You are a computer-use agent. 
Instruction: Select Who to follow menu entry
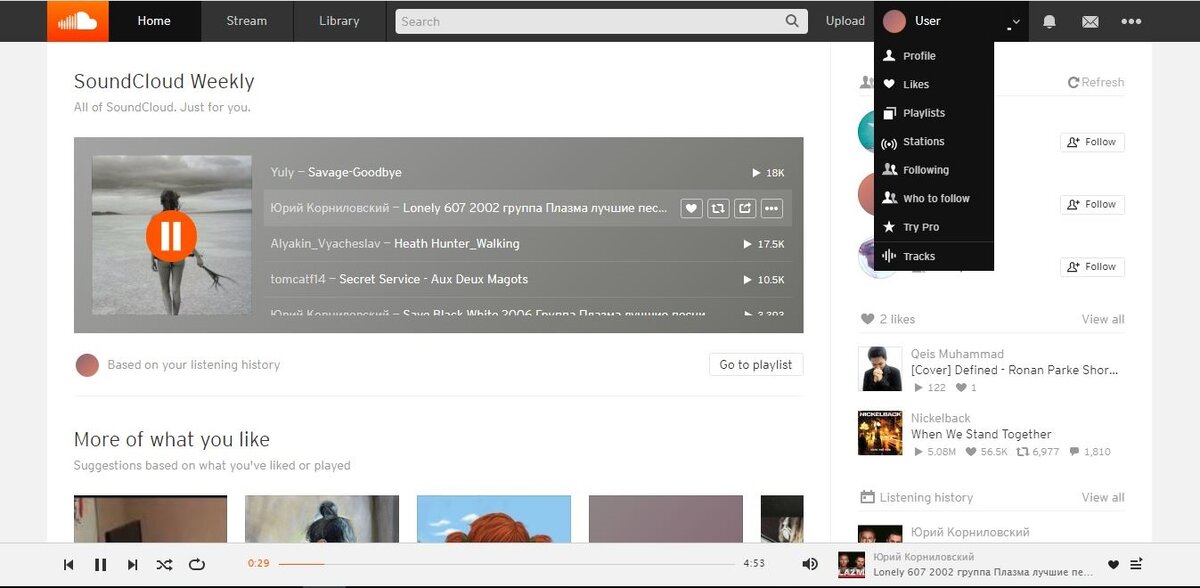934,198
